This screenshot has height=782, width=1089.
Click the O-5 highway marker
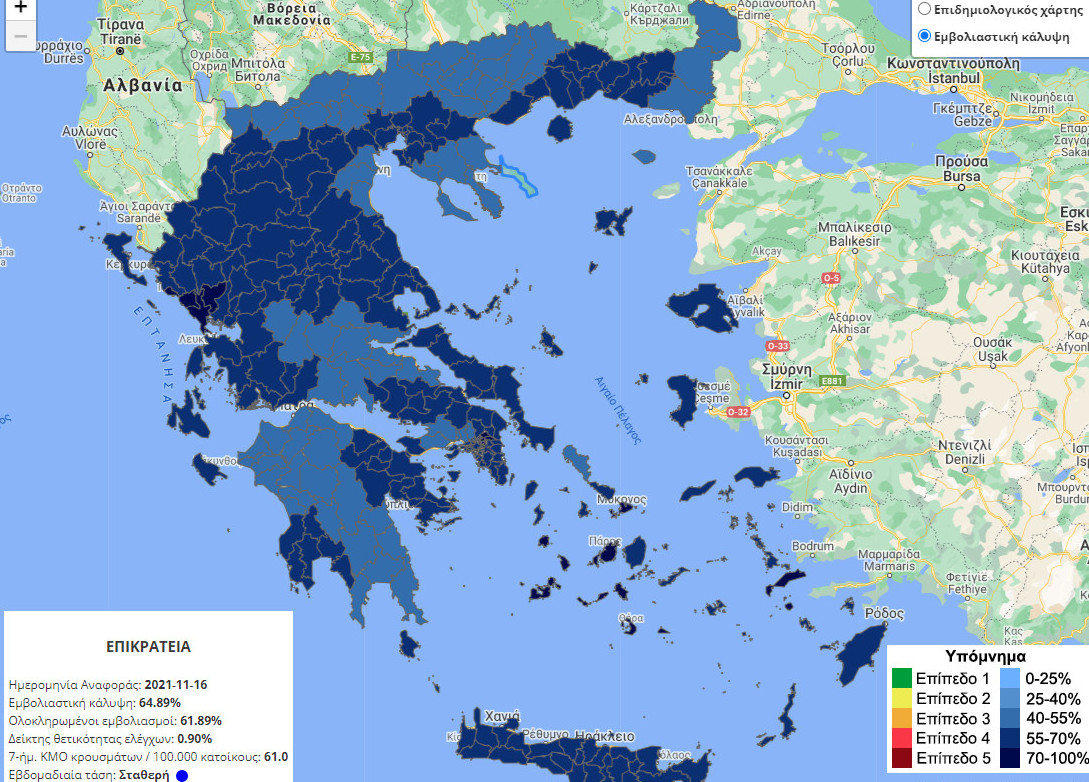pyautogui.click(x=830, y=276)
